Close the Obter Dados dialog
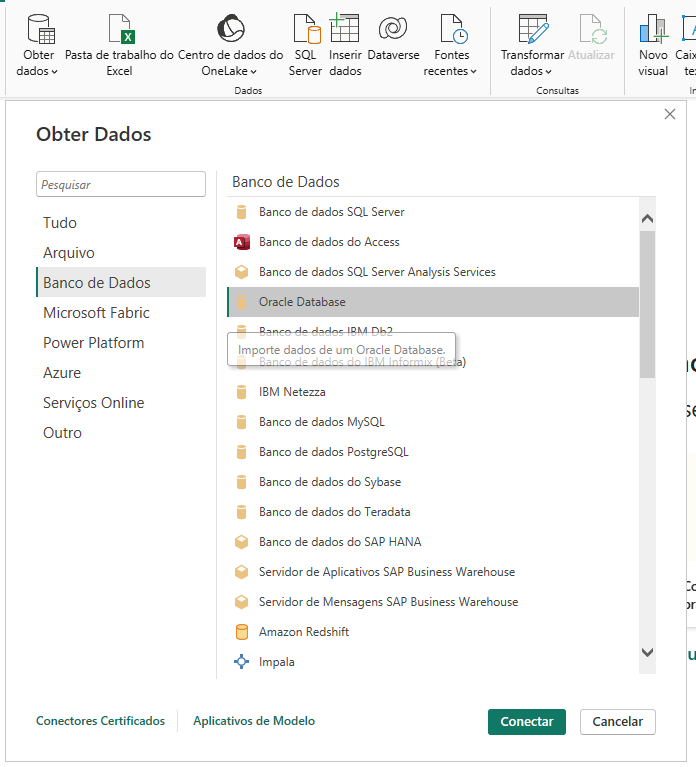Viewport: 696px width, 767px height. (670, 114)
